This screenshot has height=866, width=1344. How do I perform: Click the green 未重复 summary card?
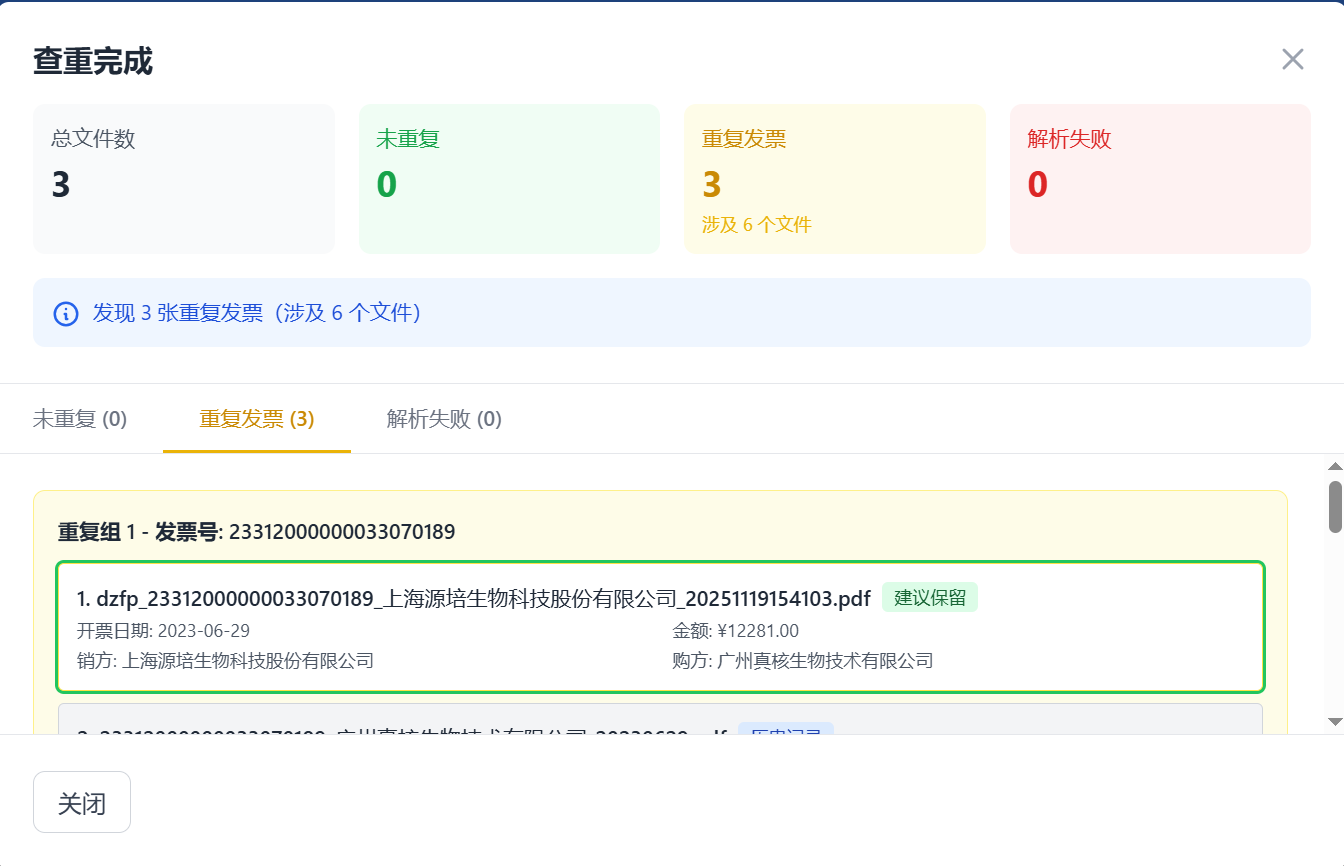(509, 178)
